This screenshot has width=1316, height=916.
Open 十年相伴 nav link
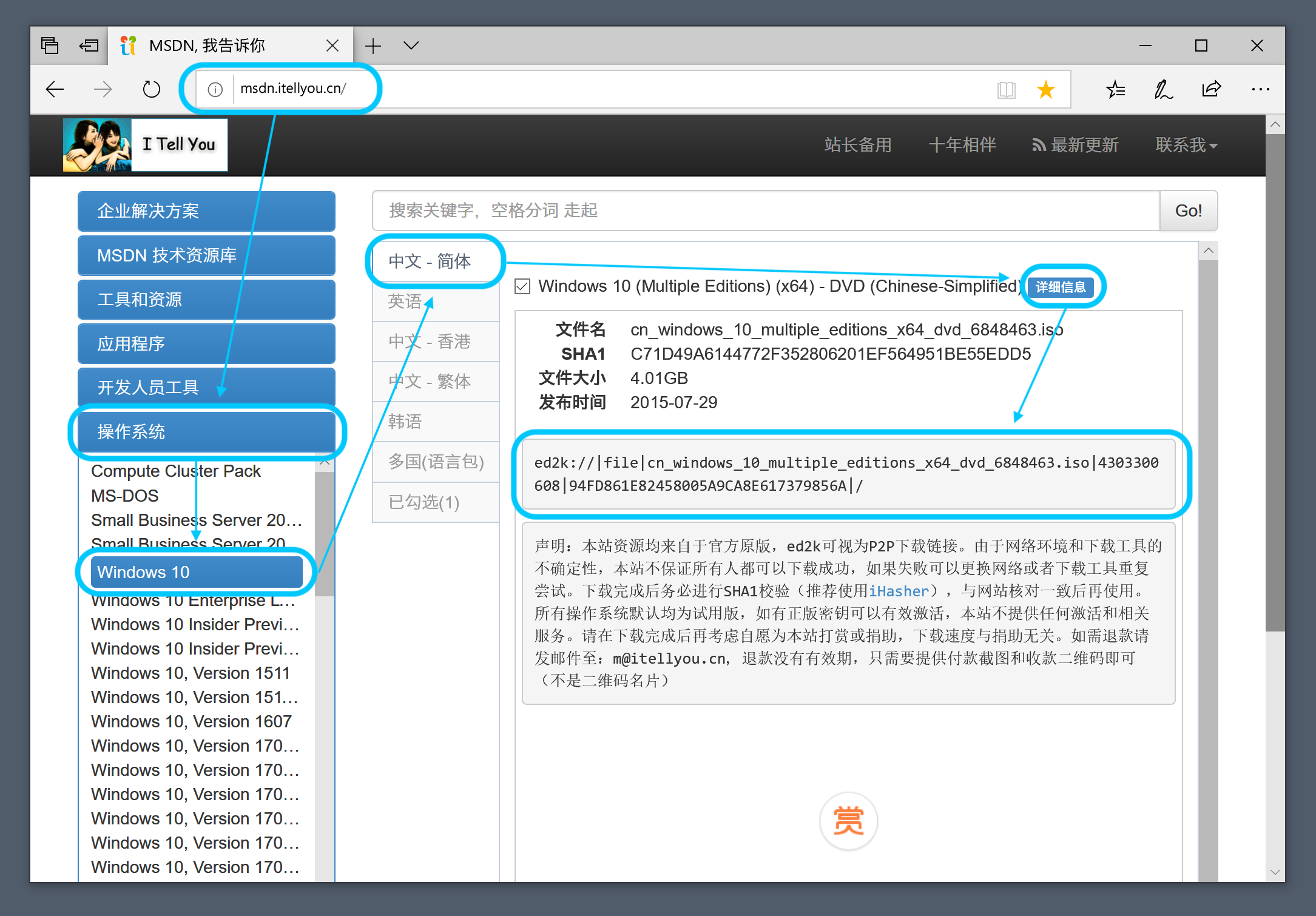coord(962,145)
